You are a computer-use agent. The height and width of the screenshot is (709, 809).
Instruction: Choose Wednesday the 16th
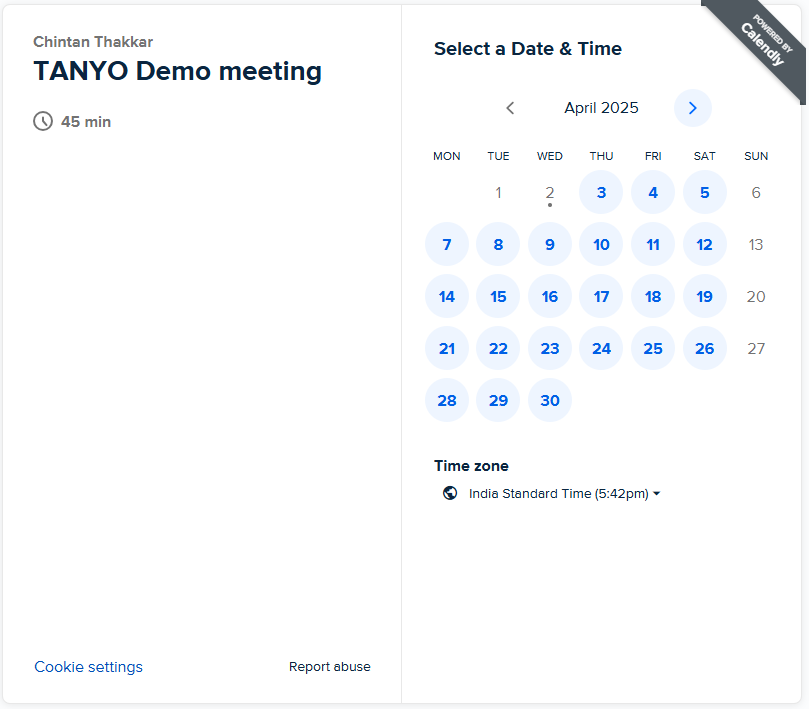click(549, 297)
